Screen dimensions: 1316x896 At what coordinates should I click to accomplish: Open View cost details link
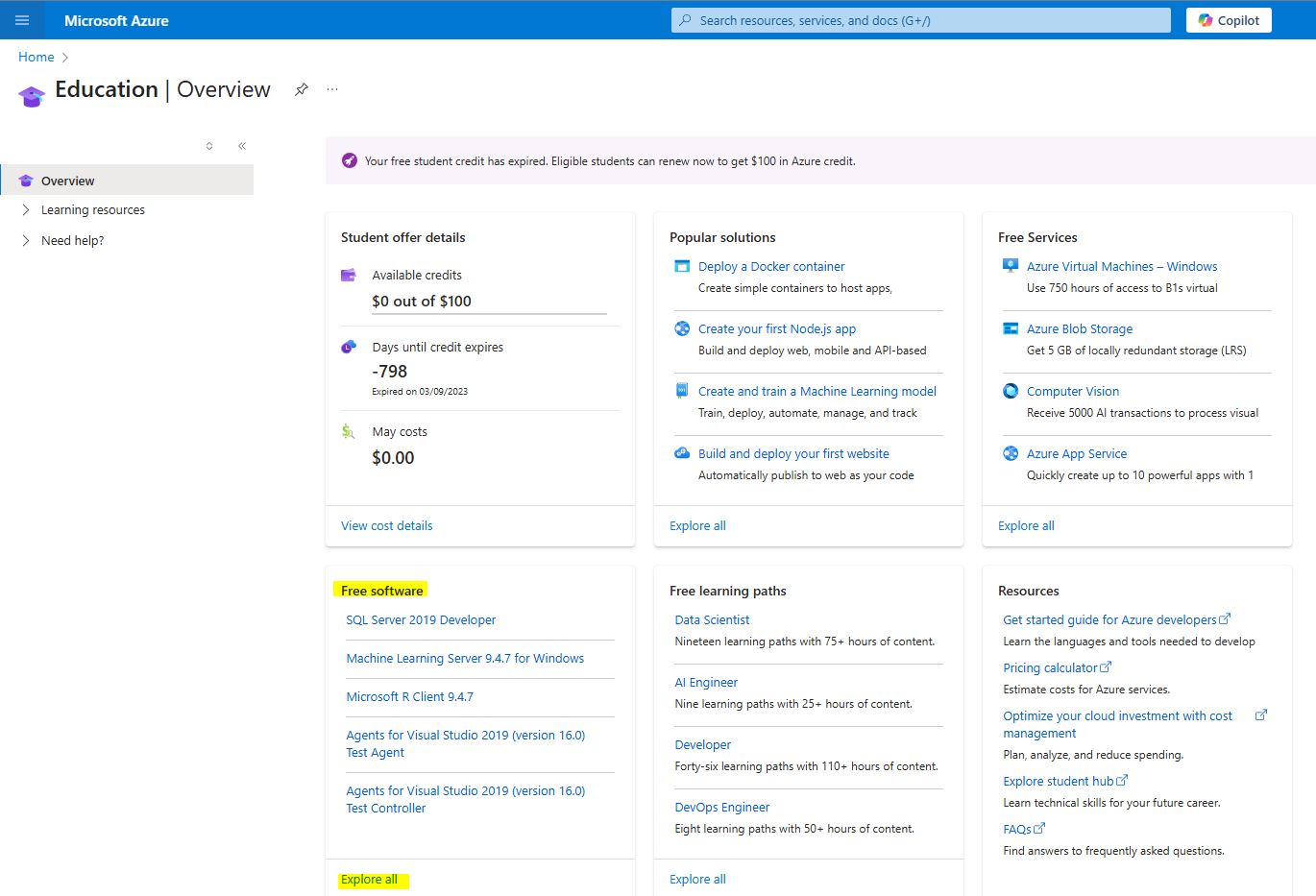tap(387, 525)
